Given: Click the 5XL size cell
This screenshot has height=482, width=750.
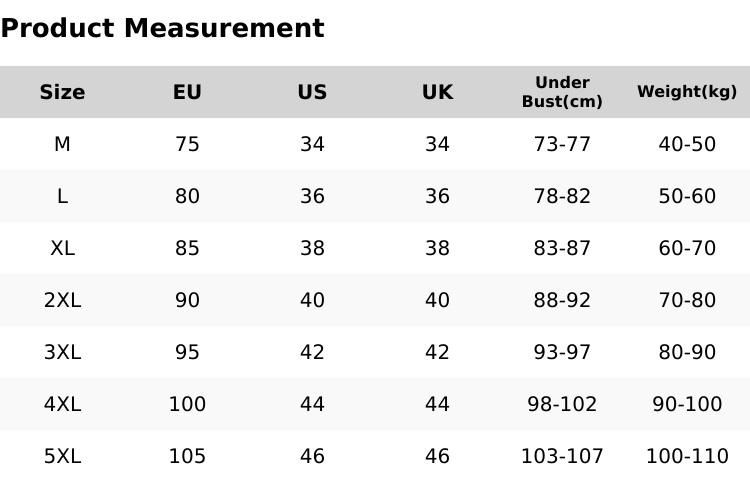Looking at the screenshot, I should pyautogui.click(x=62, y=456).
